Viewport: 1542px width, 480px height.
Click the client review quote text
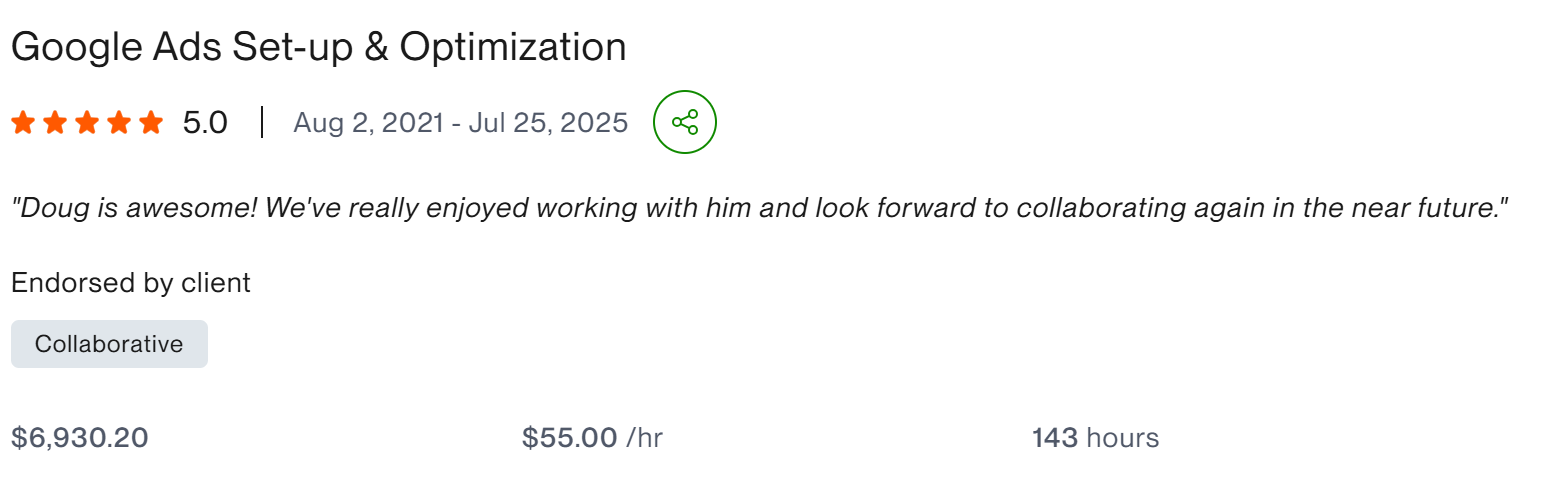coord(759,209)
